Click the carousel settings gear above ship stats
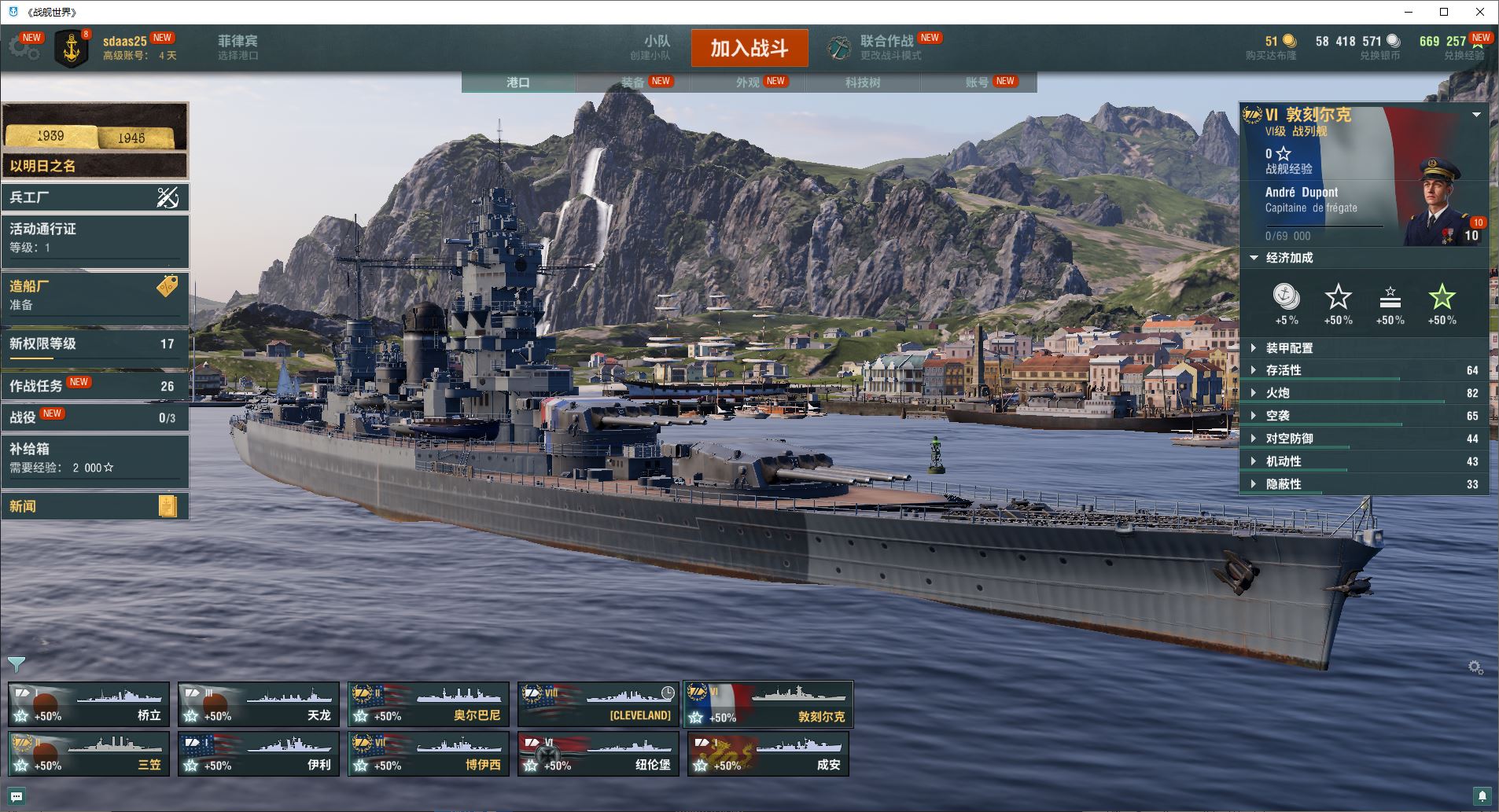This screenshot has width=1499, height=812. click(x=1475, y=667)
